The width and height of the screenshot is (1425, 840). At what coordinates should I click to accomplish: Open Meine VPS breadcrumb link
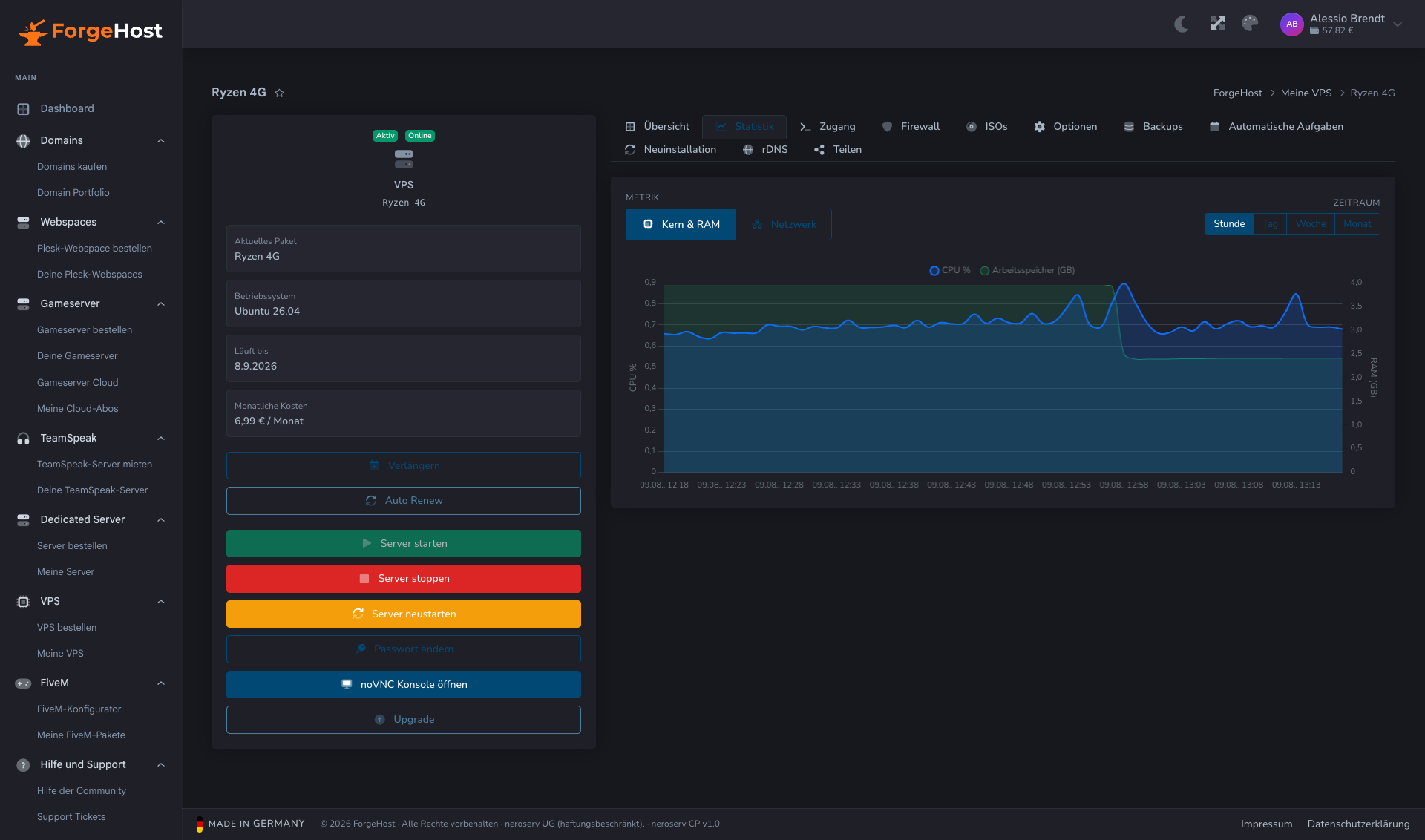tap(1306, 93)
